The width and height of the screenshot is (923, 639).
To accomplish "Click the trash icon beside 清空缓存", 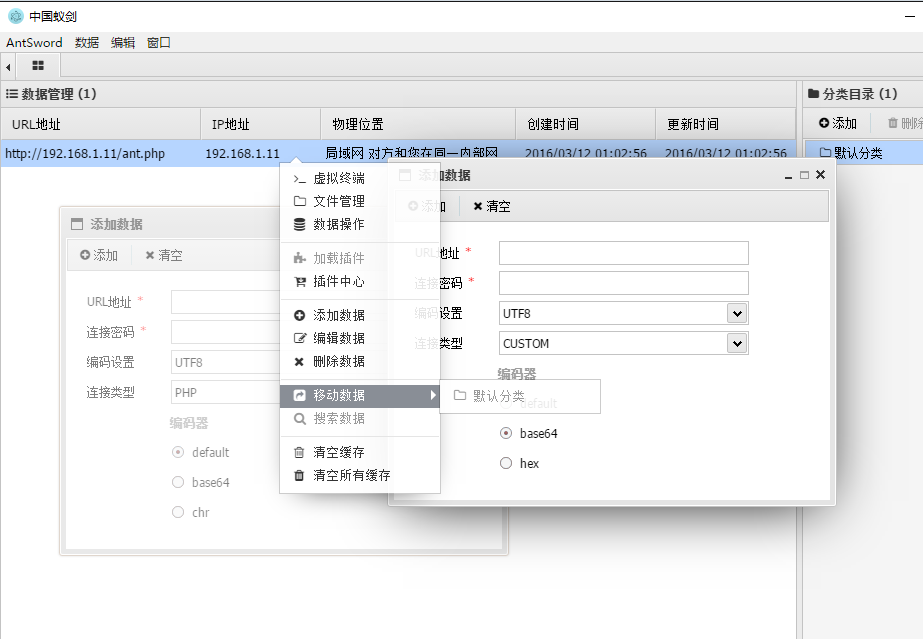I will click(x=299, y=452).
